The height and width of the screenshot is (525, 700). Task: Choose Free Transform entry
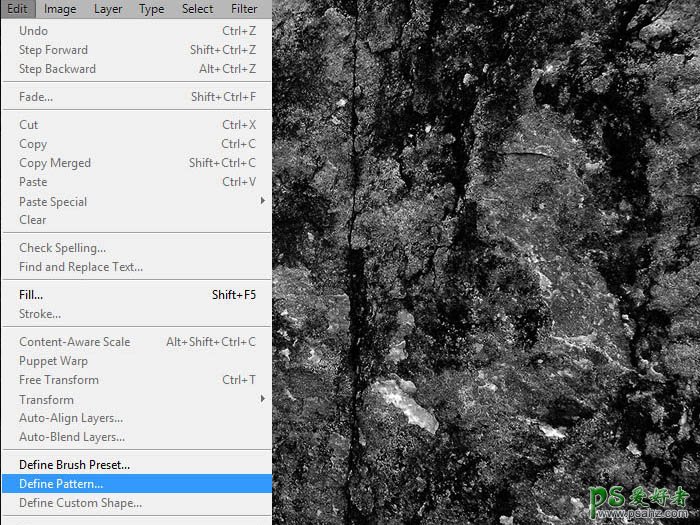tap(137, 380)
